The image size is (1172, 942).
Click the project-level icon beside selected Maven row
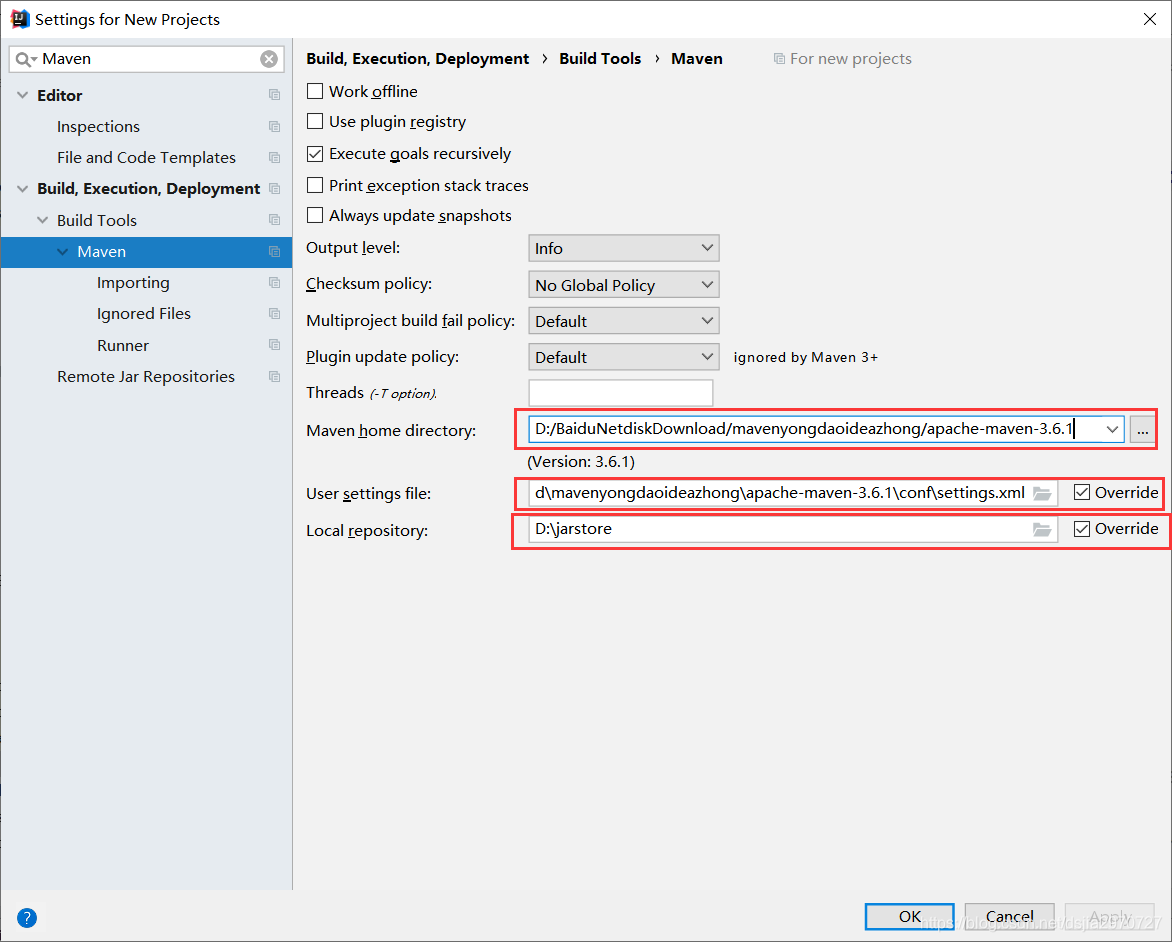(274, 251)
